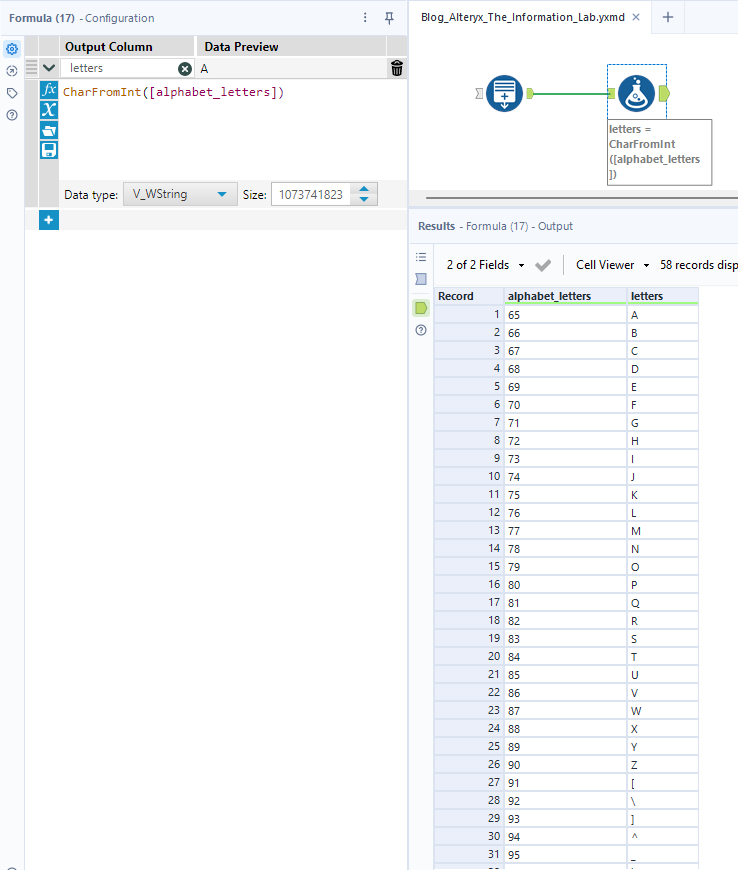Select the letter Z cell in results
This screenshot has width=738, height=870.
(x=663, y=765)
